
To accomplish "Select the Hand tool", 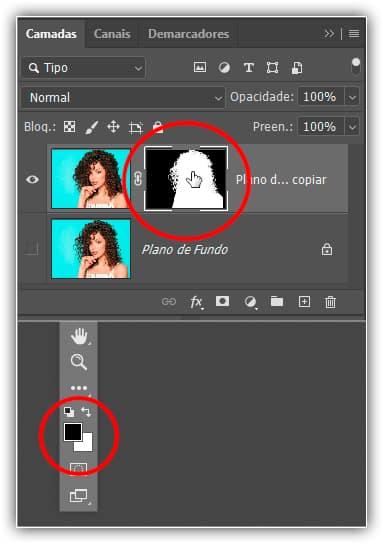I will pos(79,336).
